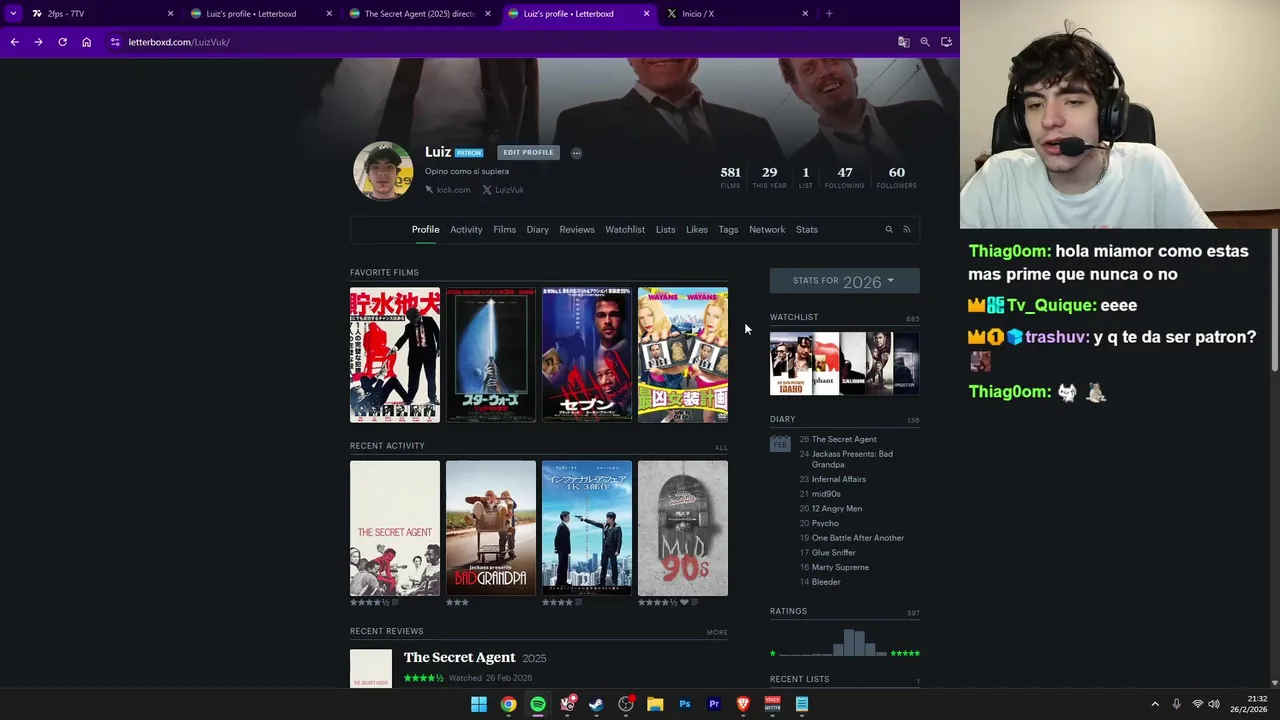1280x720 pixels.
Task: Open Chrome from the taskbar
Action: 508,704
